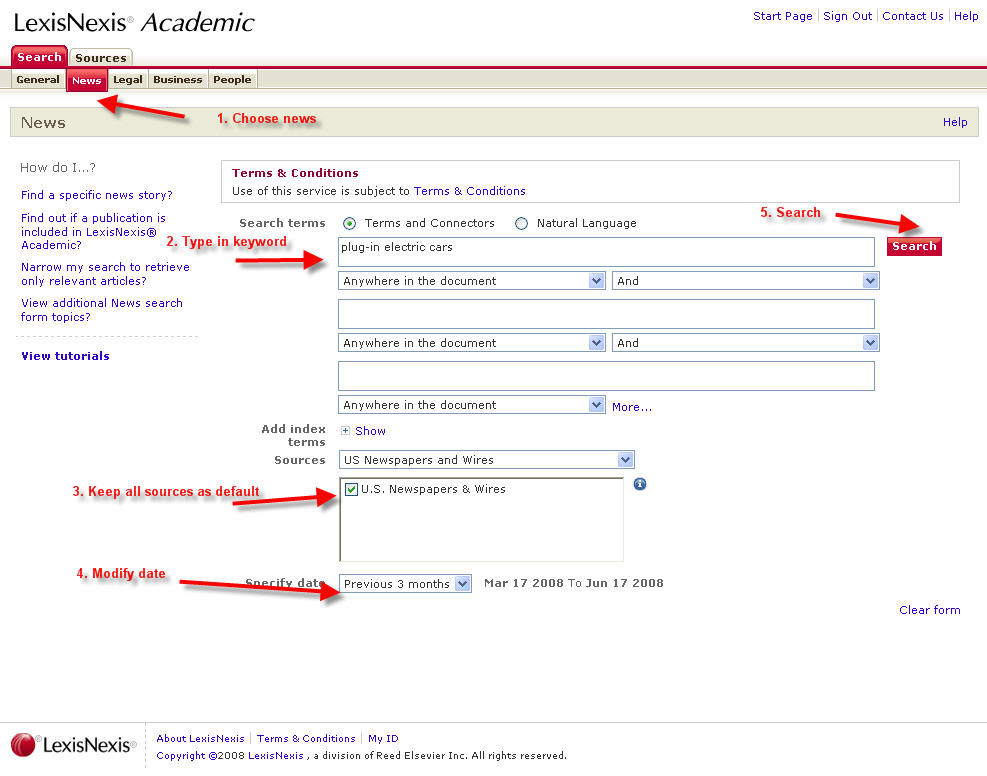
Task: Open the Legal sub-tab
Action: point(128,80)
